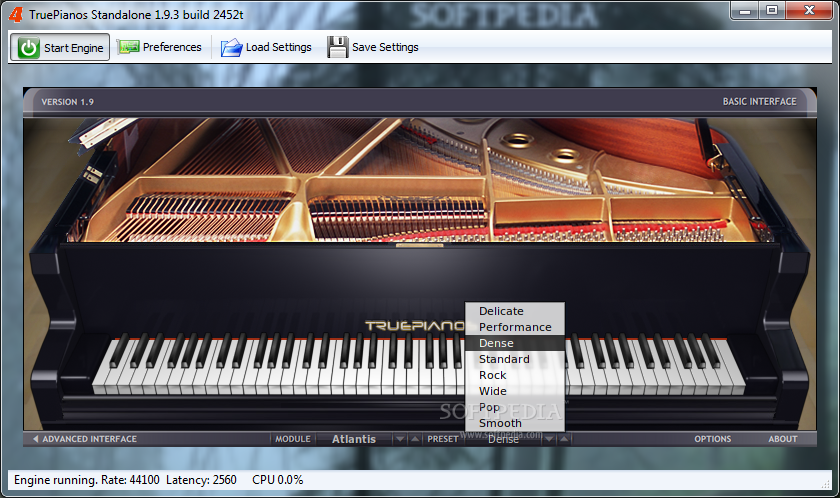Click the Start Engine button label
This screenshot has width=840, height=498.
tap(73, 48)
